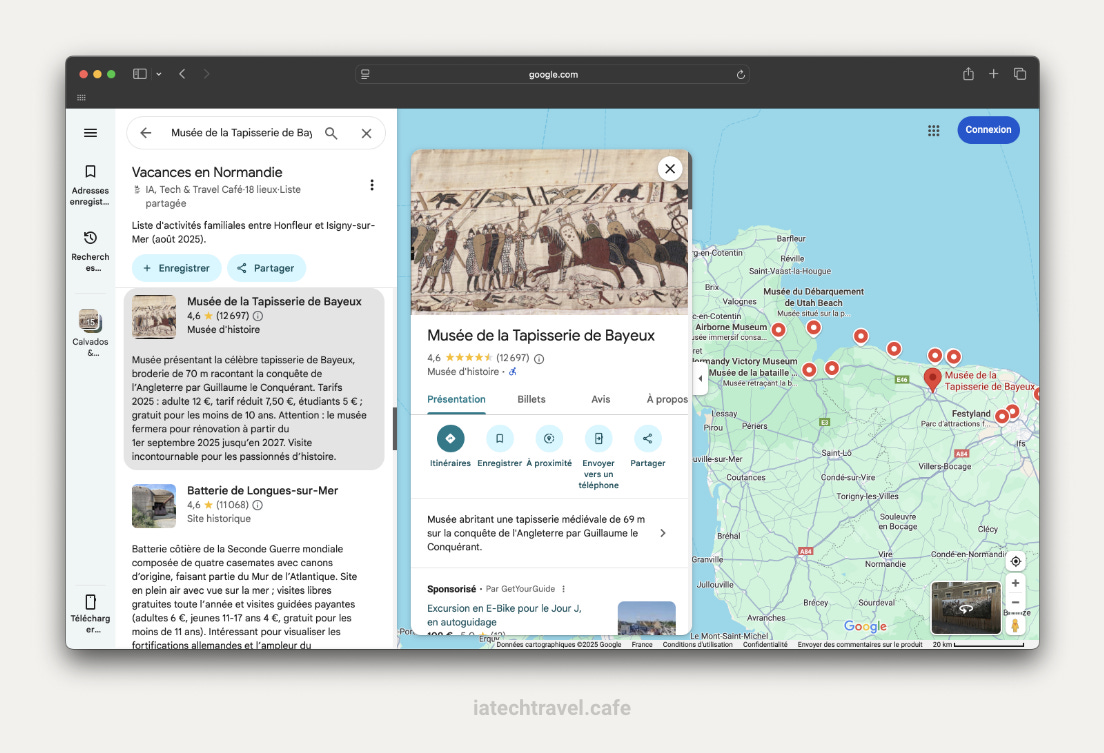Close the place details card
The width and height of the screenshot is (1104, 753).
pos(670,168)
